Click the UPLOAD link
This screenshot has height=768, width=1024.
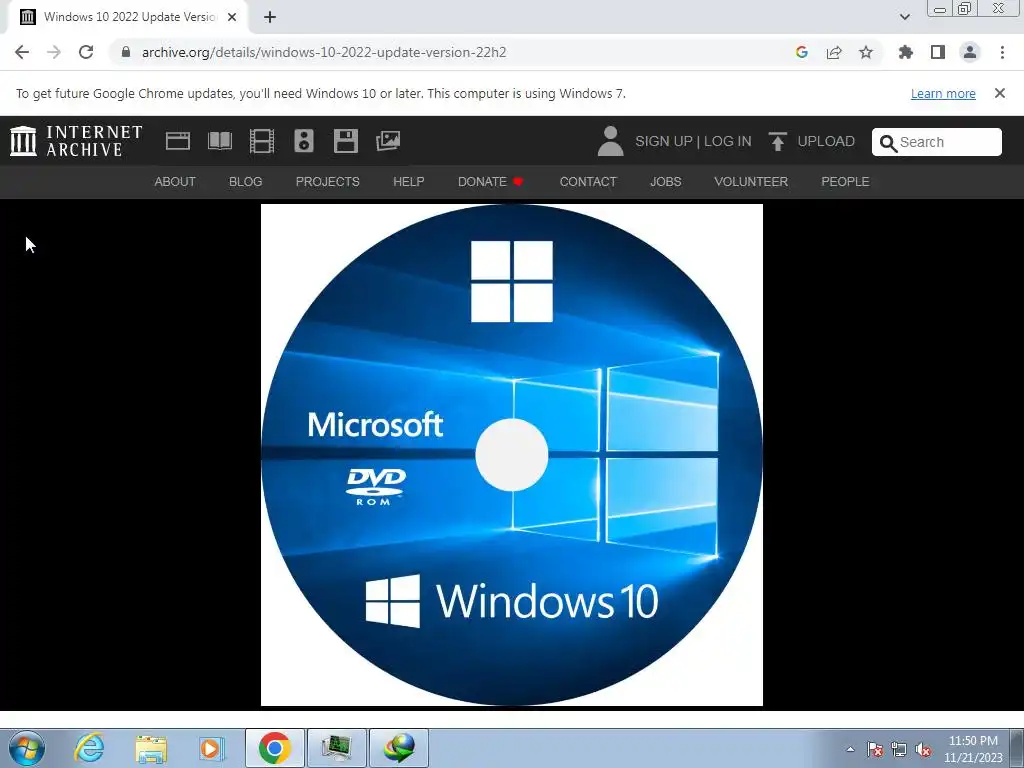826,141
